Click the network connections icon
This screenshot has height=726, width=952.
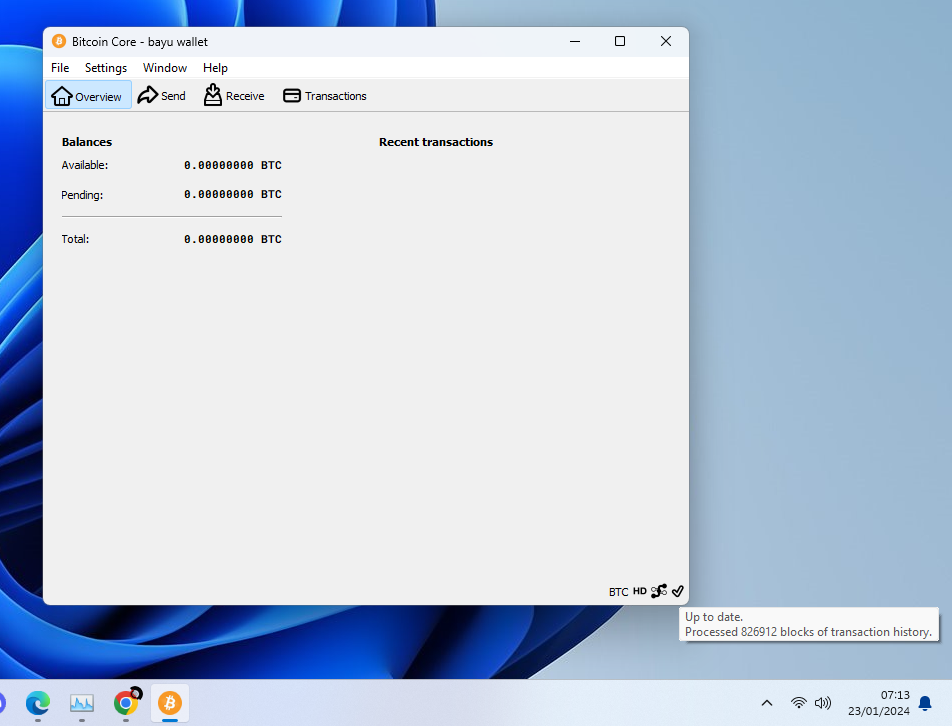(659, 591)
